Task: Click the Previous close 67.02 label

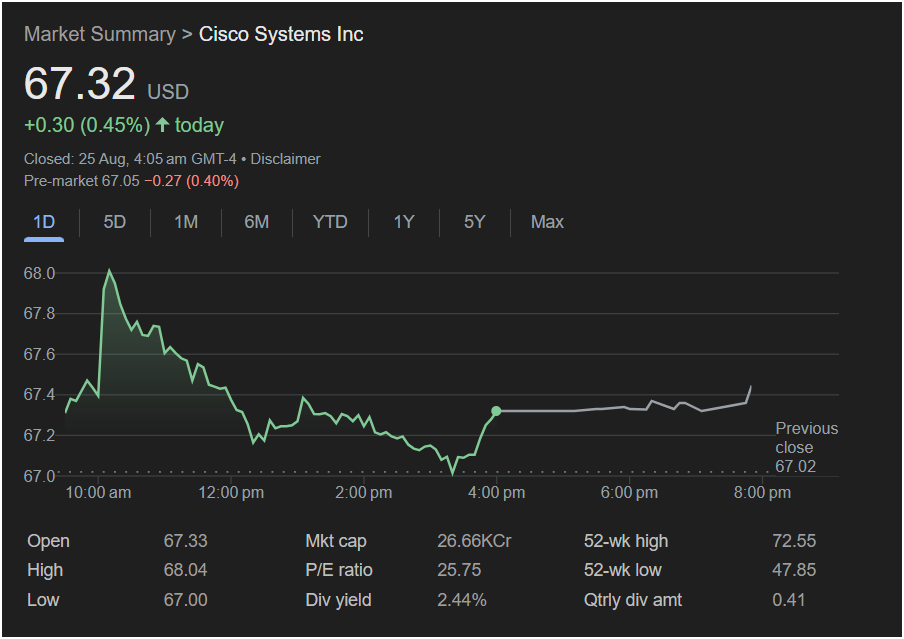Action: click(x=806, y=447)
